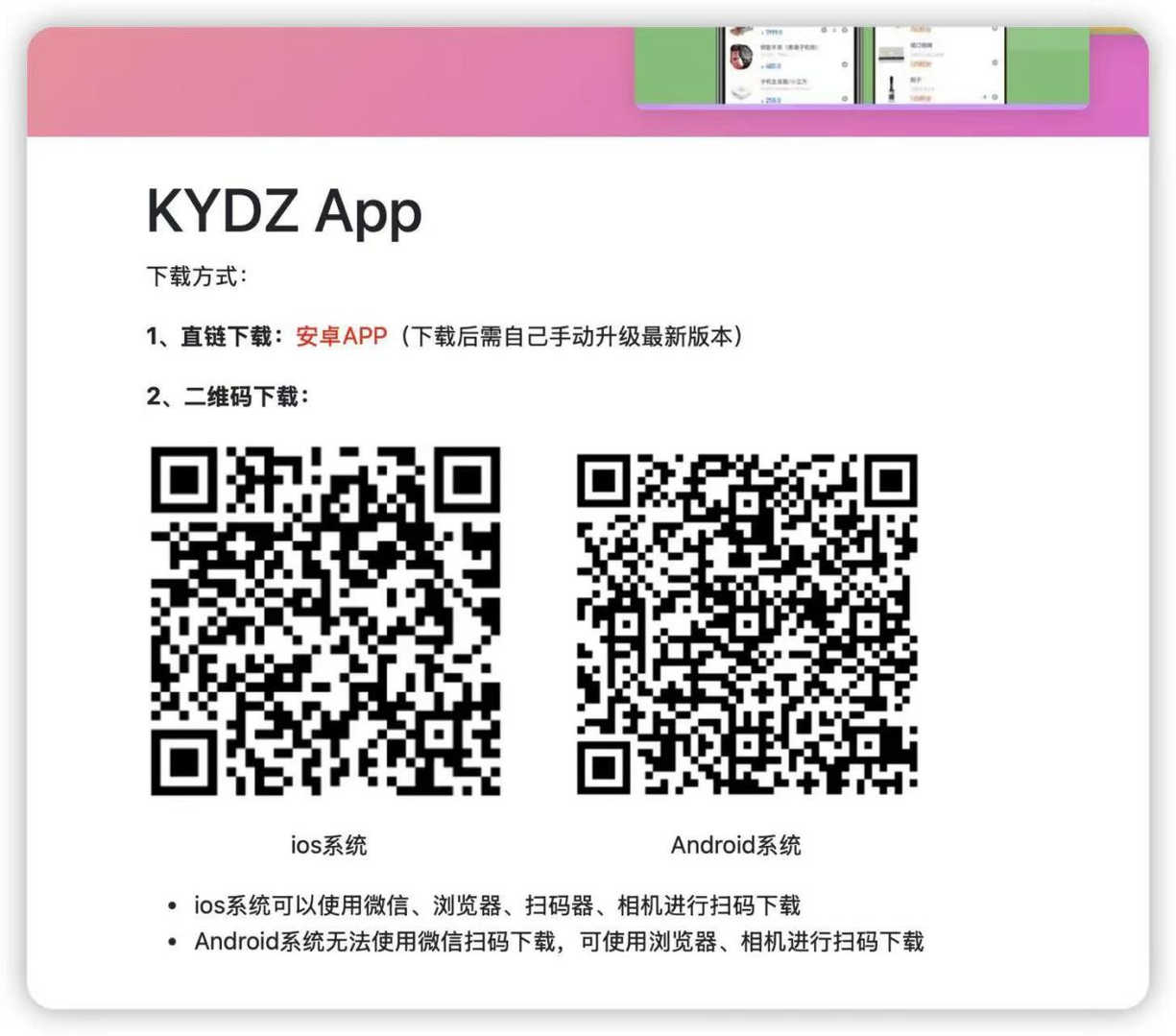Click the ios系统 caption under QR code
Viewport: 1176px width, 1036px height.
click(328, 845)
